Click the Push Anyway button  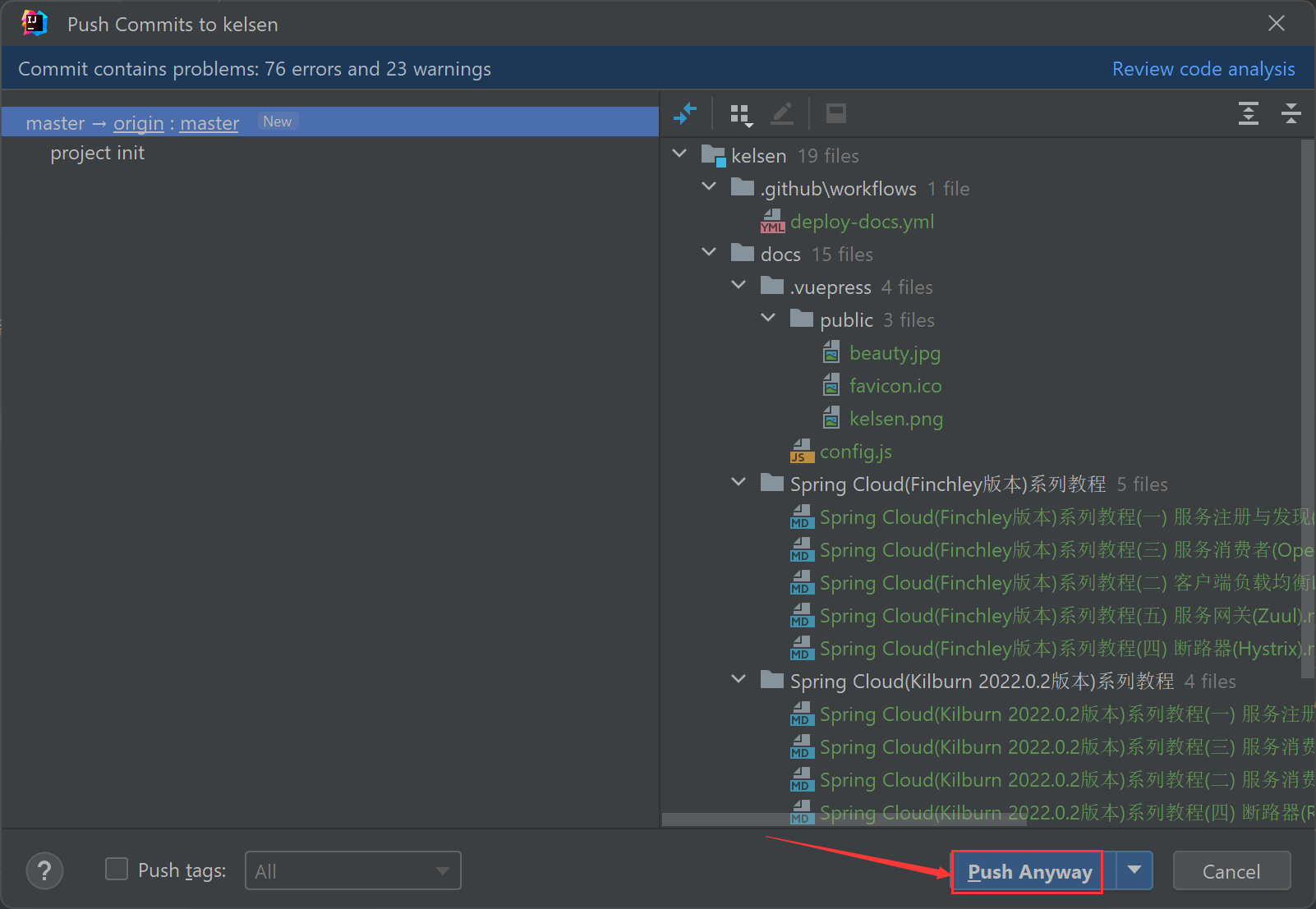click(x=1028, y=871)
